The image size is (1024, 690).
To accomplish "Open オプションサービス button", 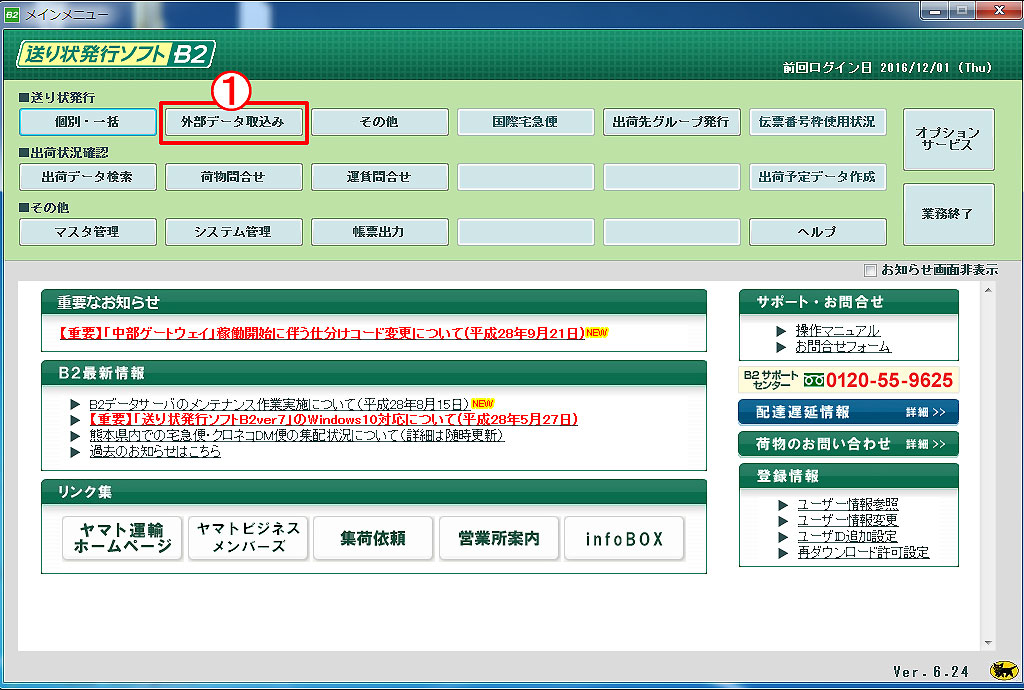I will [x=948, y=139].
